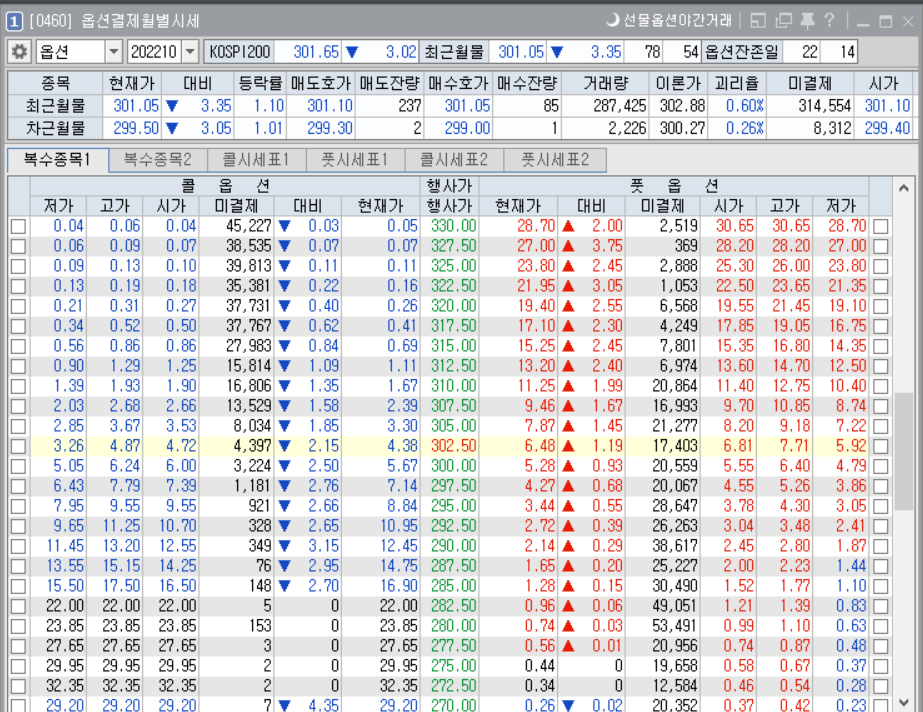Click the 옵션잔존일 label
923x712 pixels.
(742, 52)
